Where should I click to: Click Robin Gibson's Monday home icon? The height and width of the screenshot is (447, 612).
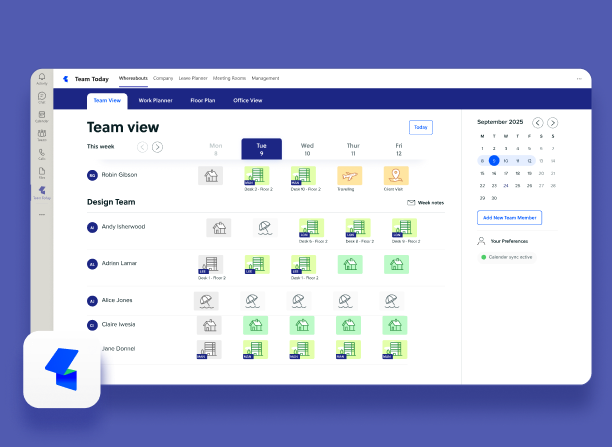click(x=211, y=176)
